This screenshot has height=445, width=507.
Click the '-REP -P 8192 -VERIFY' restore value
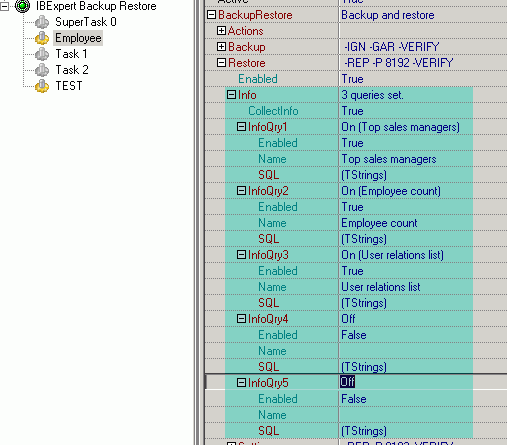click(399, 63)
